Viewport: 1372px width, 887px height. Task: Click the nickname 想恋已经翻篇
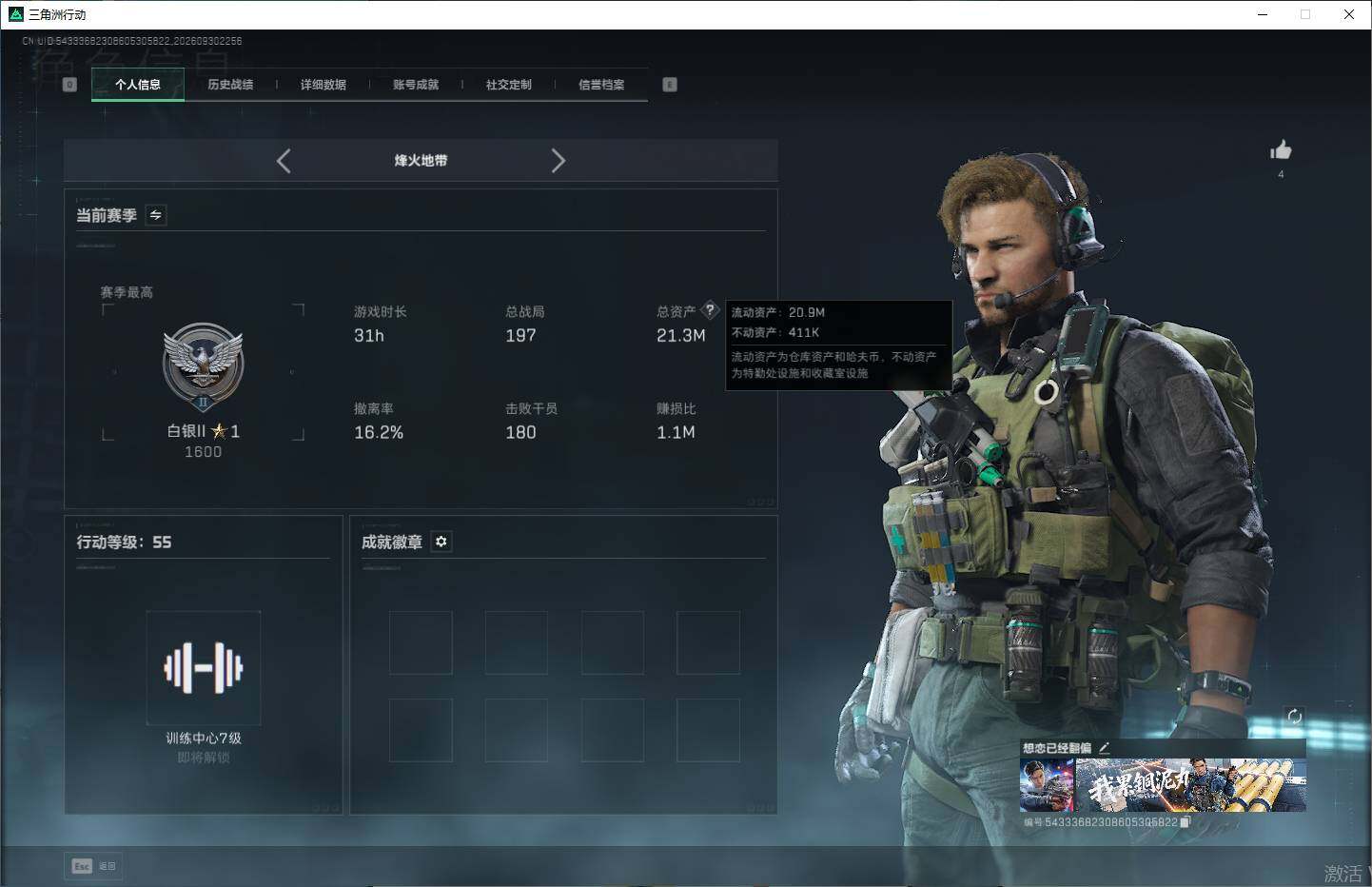[x=1057, y=748]
